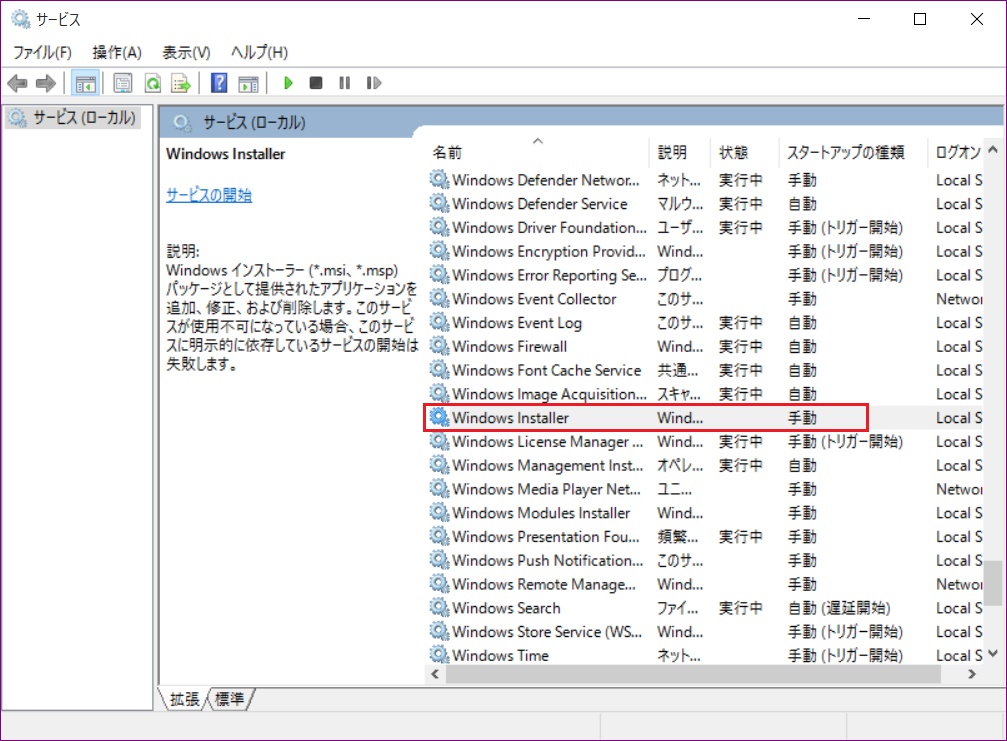Click the サービスの開始 link
Screen dimensions: 1007x741
tap(209, 195)
